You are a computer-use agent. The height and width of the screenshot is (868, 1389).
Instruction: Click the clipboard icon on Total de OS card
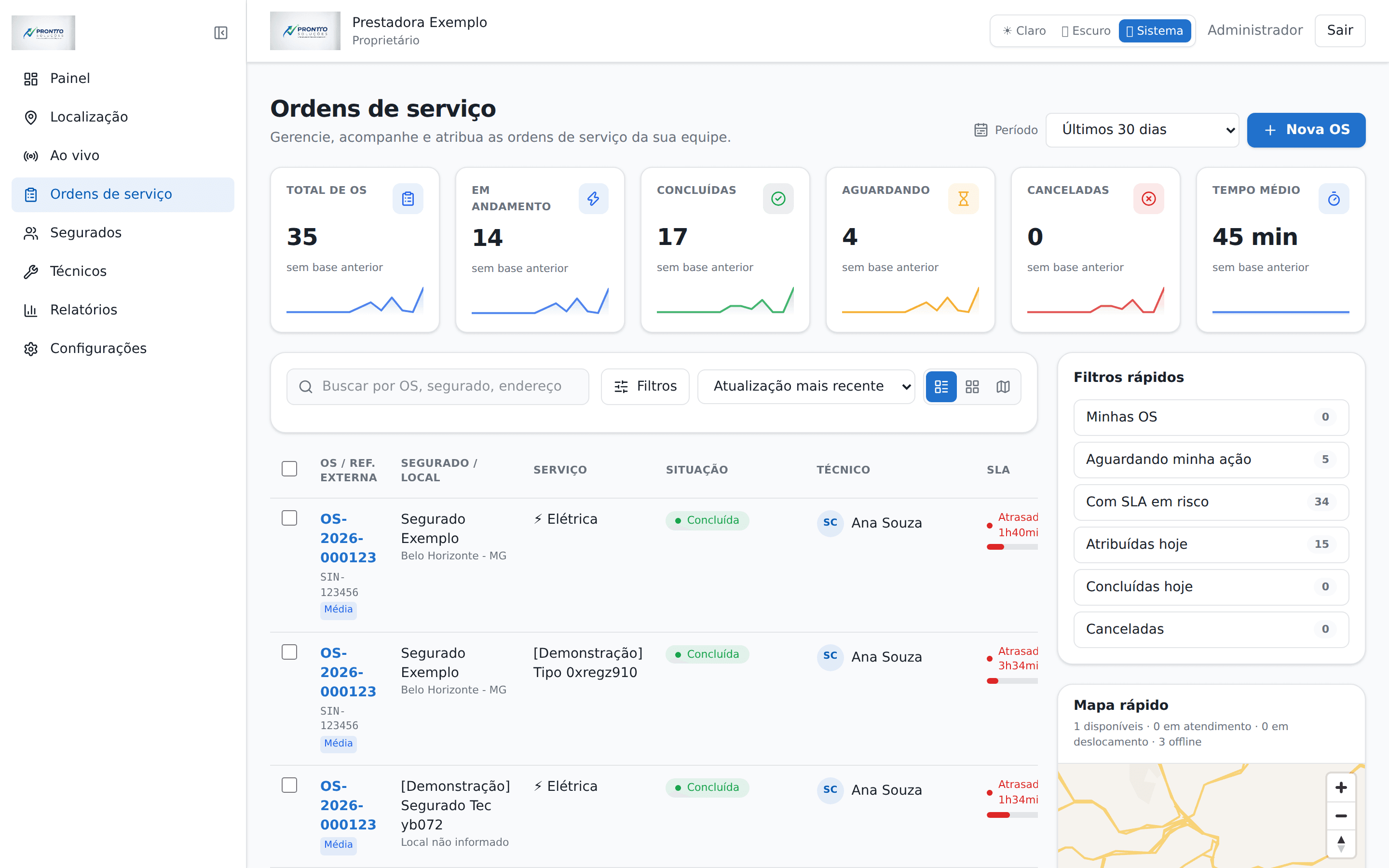pos(408,199)
